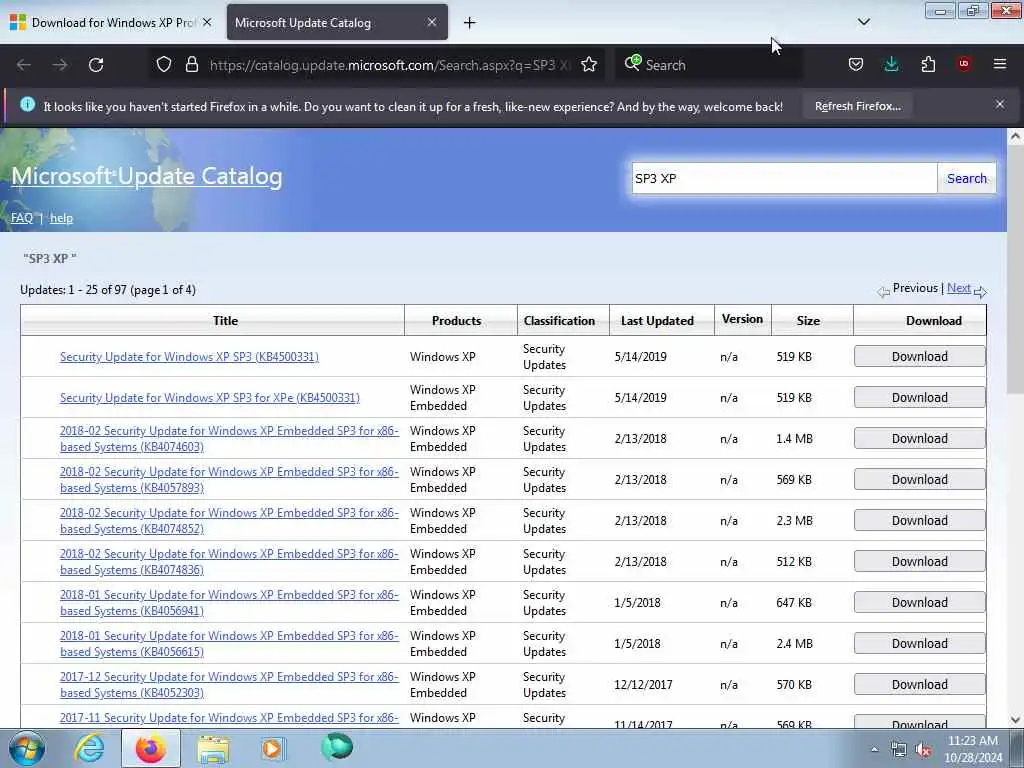The image size is (1024, 768).
Task: Expand the list all tabs chevron
Action: pos(864,22)
